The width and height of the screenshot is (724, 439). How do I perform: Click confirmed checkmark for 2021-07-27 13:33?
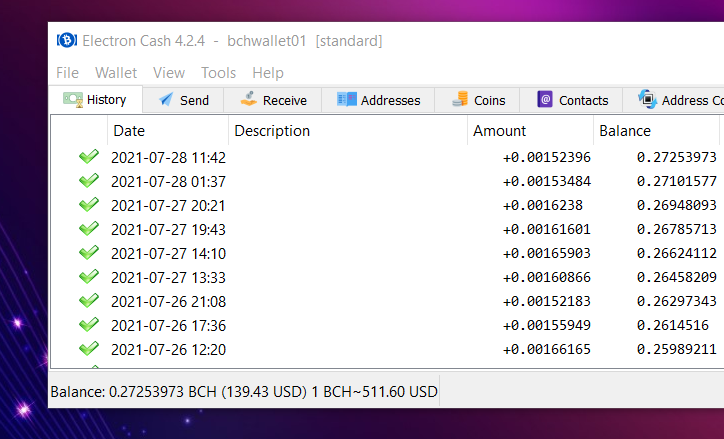89,277
